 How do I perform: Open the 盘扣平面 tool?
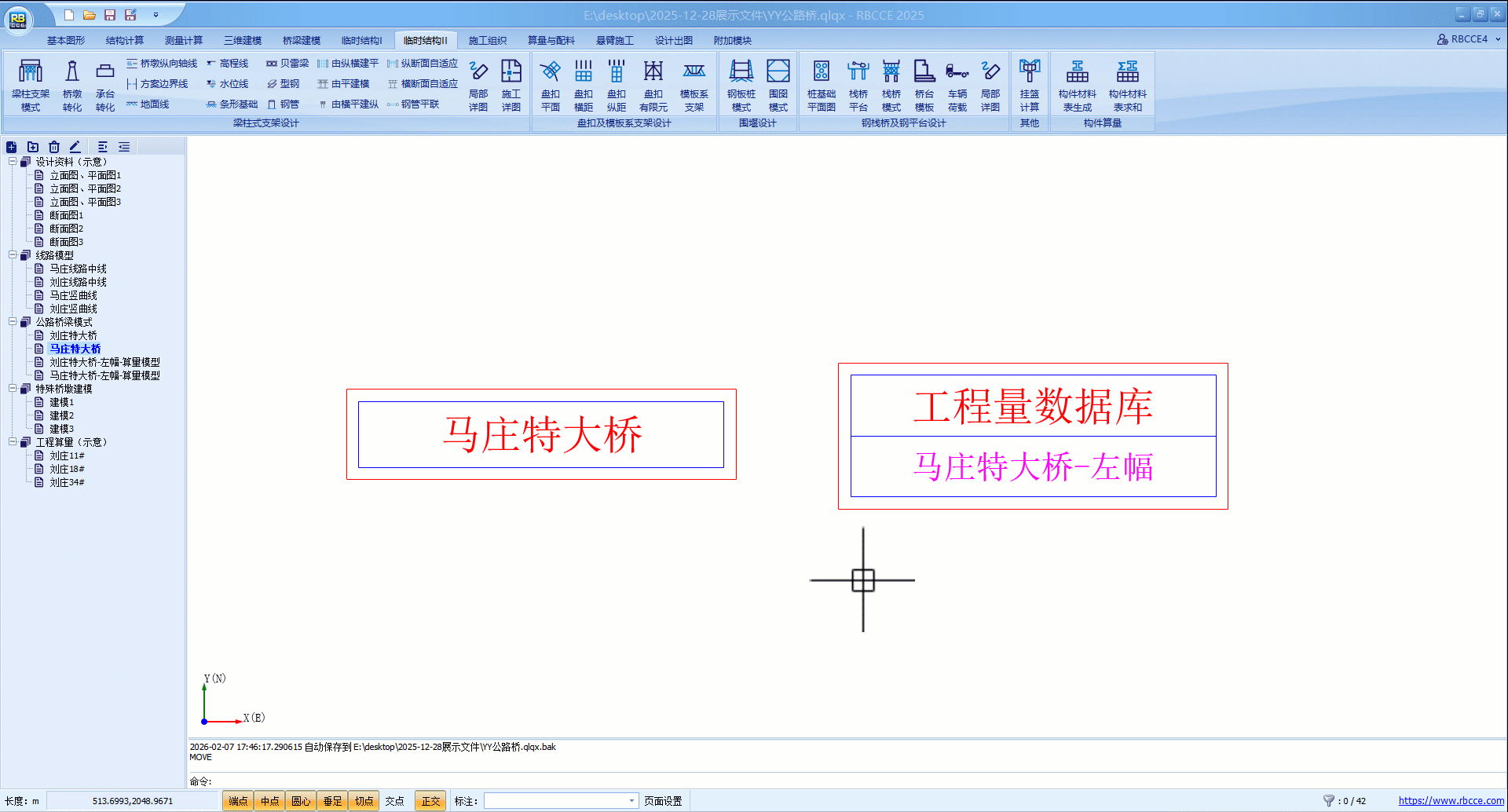coord(551,85)
